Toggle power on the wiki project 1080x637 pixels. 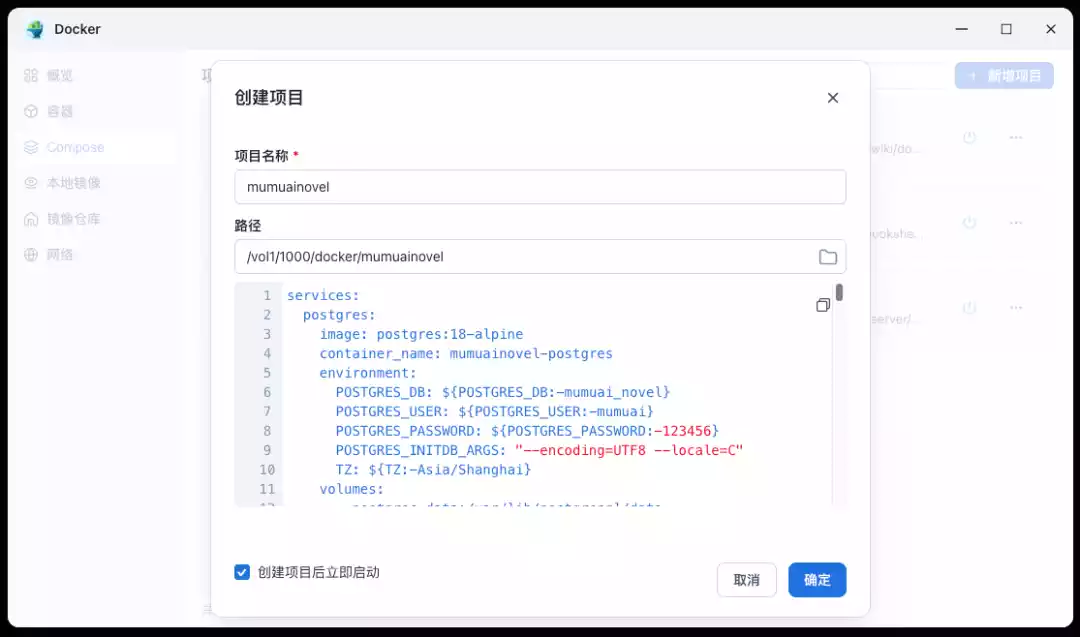pos(970,137)
